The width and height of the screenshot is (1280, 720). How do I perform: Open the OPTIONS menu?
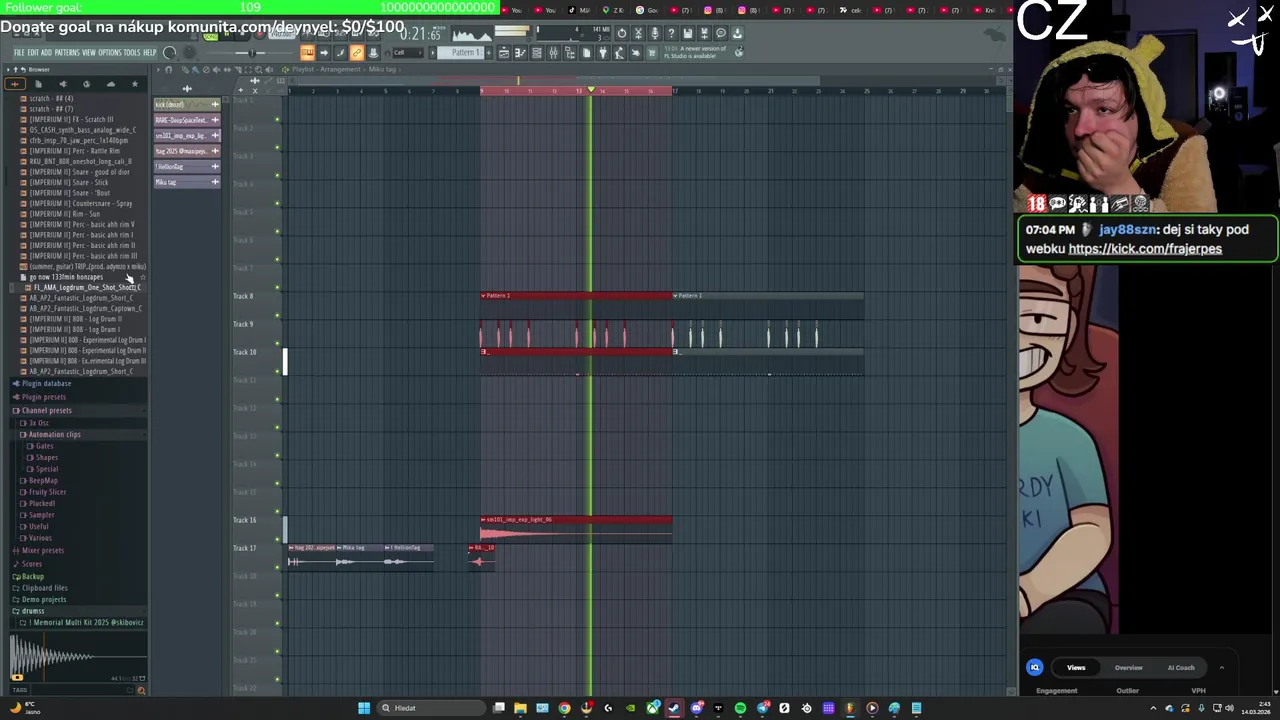110,53
